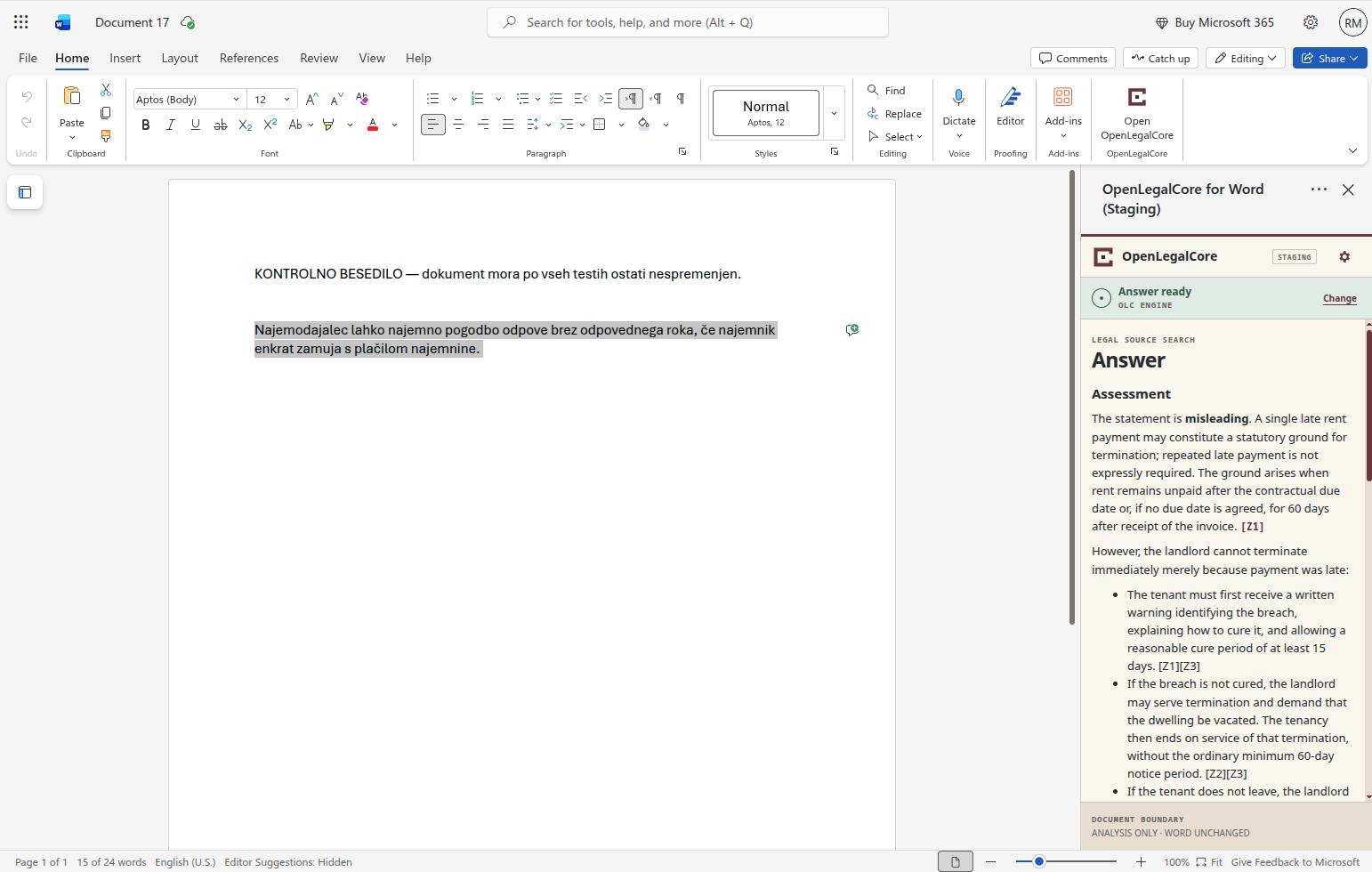The image size is (1372, 872).
Task: Open the Comments pane button
Action: pos(1073,58)
